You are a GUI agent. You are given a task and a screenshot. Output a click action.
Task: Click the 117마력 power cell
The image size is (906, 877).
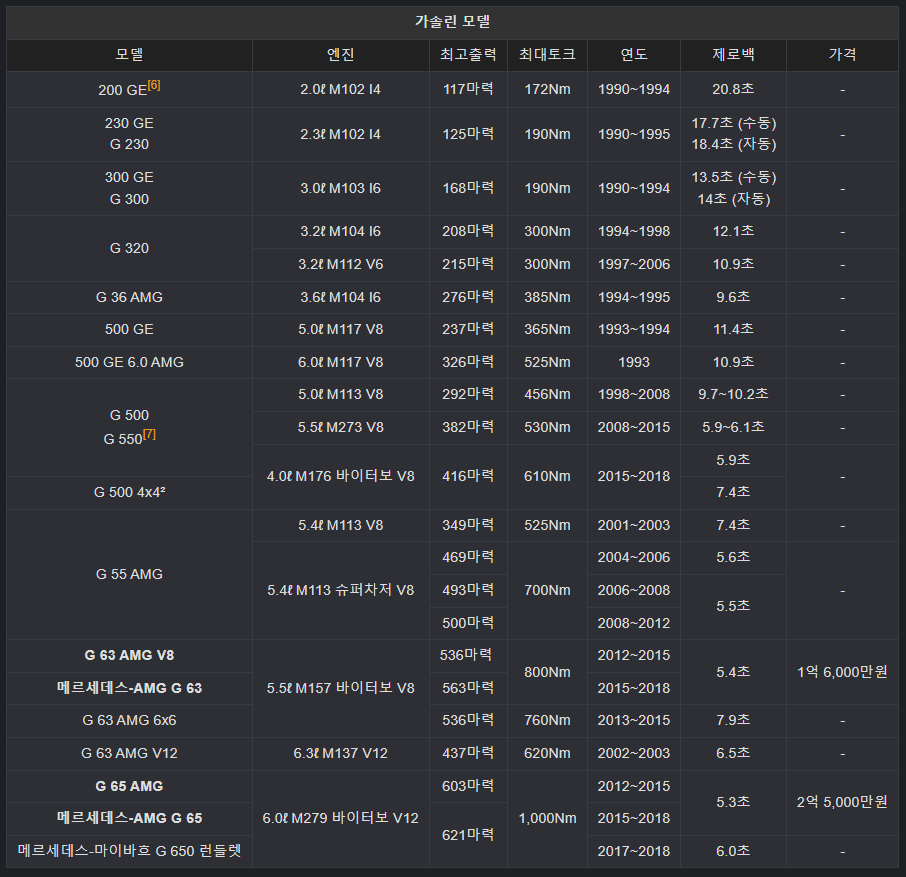[468, 90]
